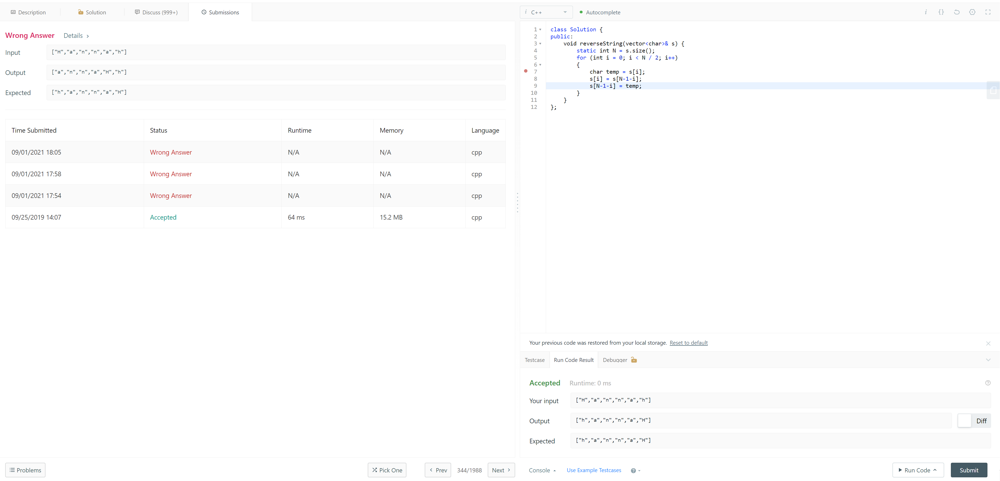This screenshot has width=1000, height=481.
Task: Click the Run Code button
Action: pyautogui.click(x=918, y=470)
